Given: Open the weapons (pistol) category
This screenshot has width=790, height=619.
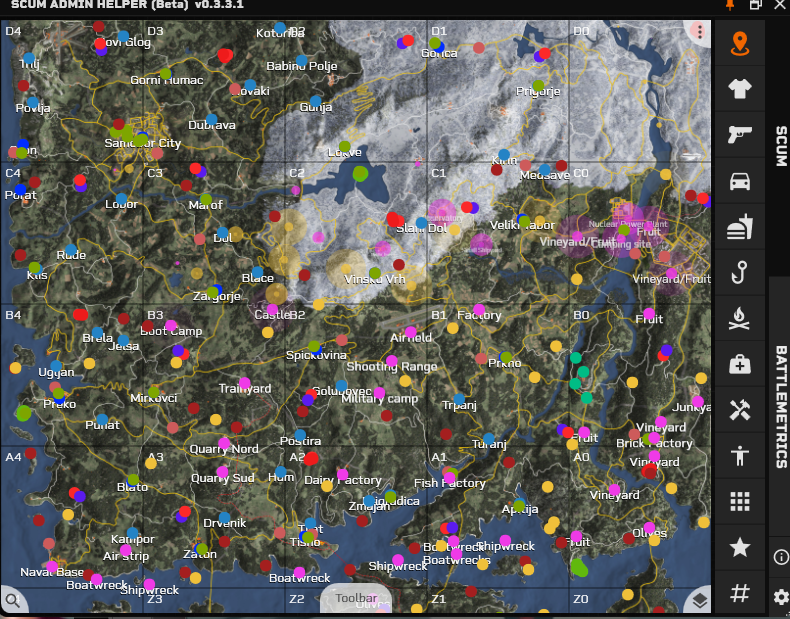Looking at the screenshot, I should 740,135.
